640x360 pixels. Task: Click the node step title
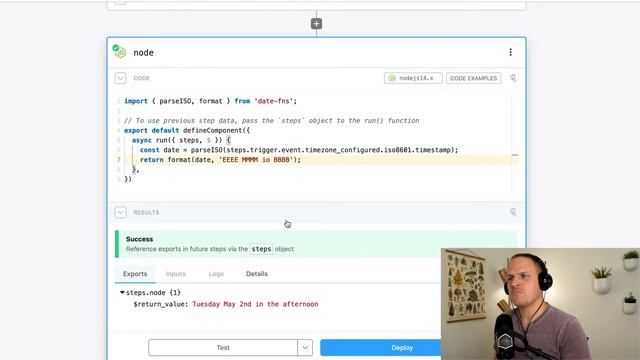click(x=144, y=53)
